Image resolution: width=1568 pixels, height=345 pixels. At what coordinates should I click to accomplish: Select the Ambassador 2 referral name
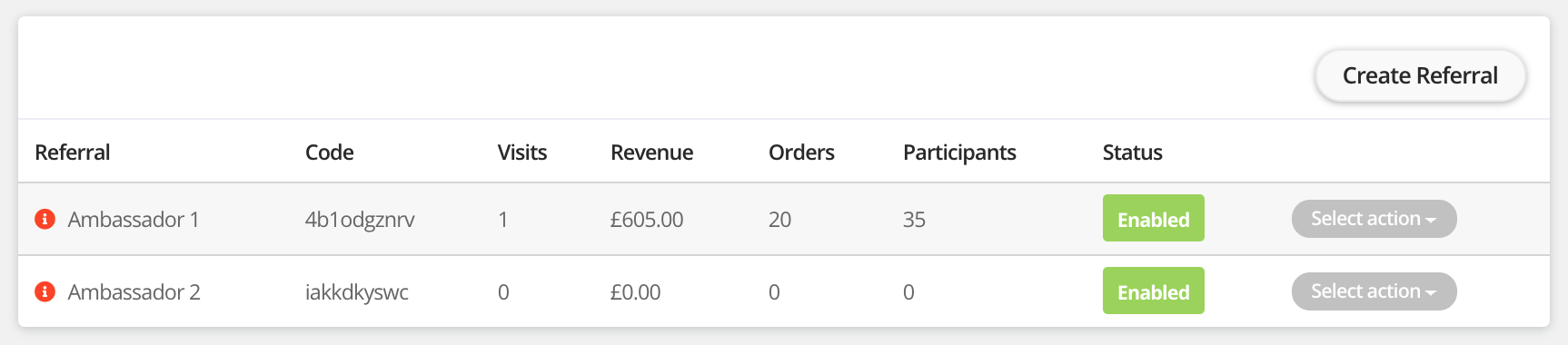pos(134,292)
